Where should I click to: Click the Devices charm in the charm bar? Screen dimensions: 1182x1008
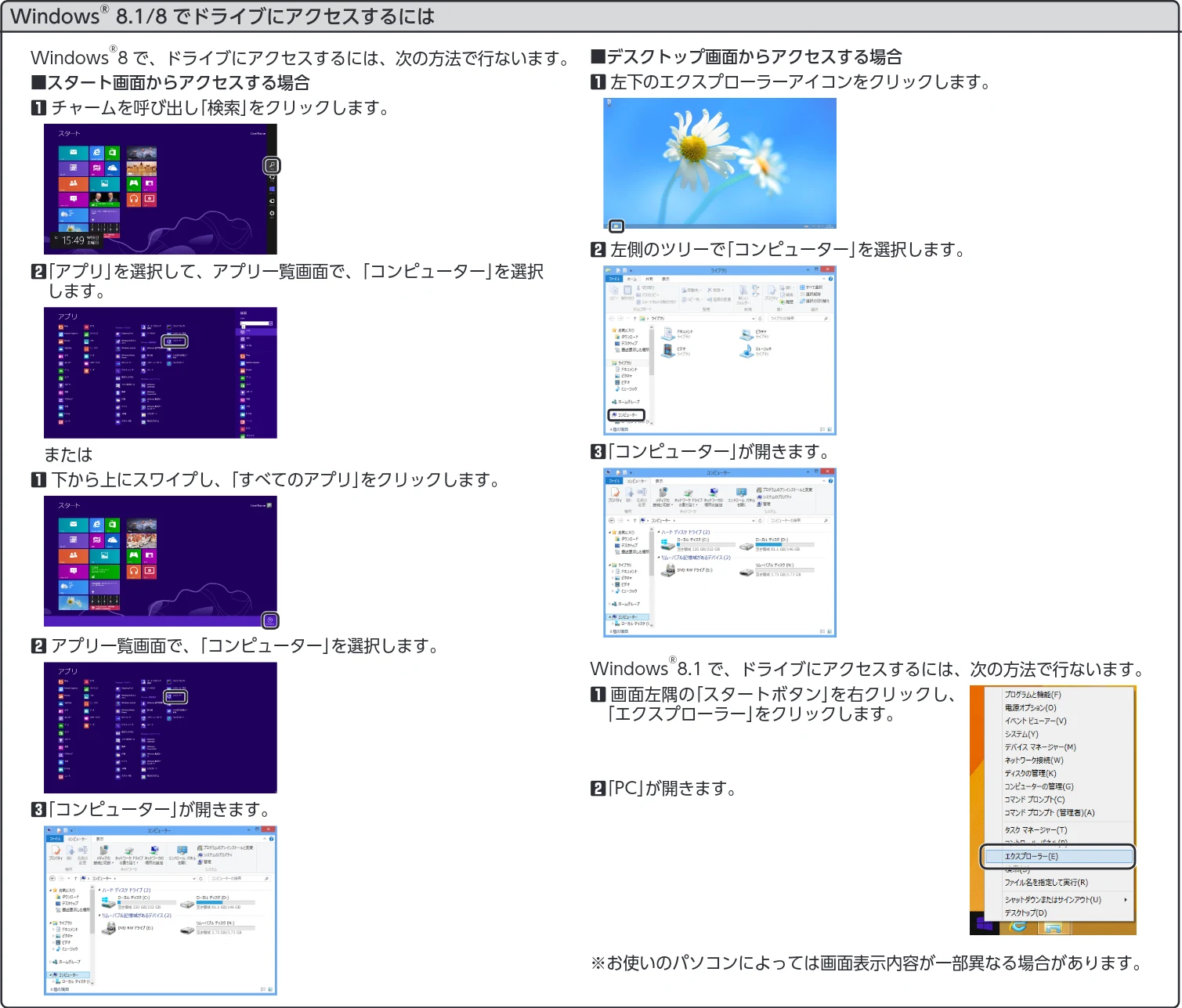pyautogui.click(x=272, y=201)
